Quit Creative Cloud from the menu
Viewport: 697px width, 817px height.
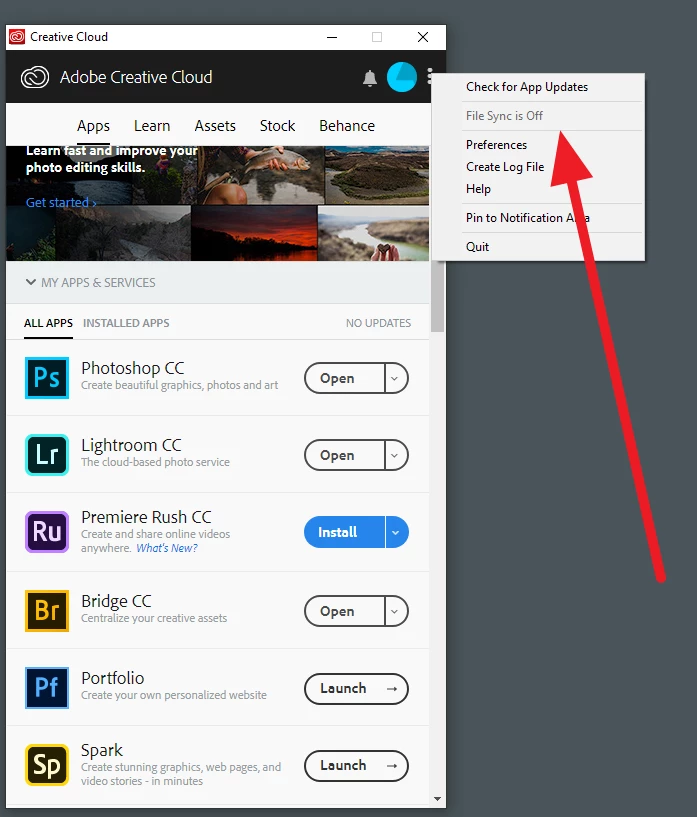(538, 246)
